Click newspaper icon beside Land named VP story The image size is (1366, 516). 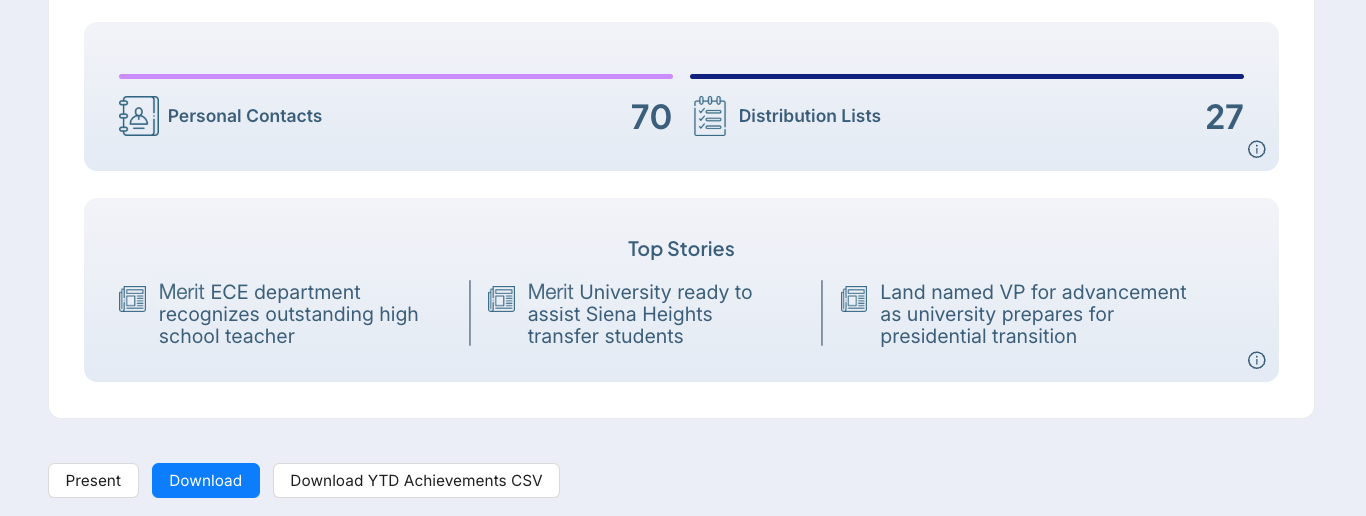pyautogui.click(x=854, y=299)
